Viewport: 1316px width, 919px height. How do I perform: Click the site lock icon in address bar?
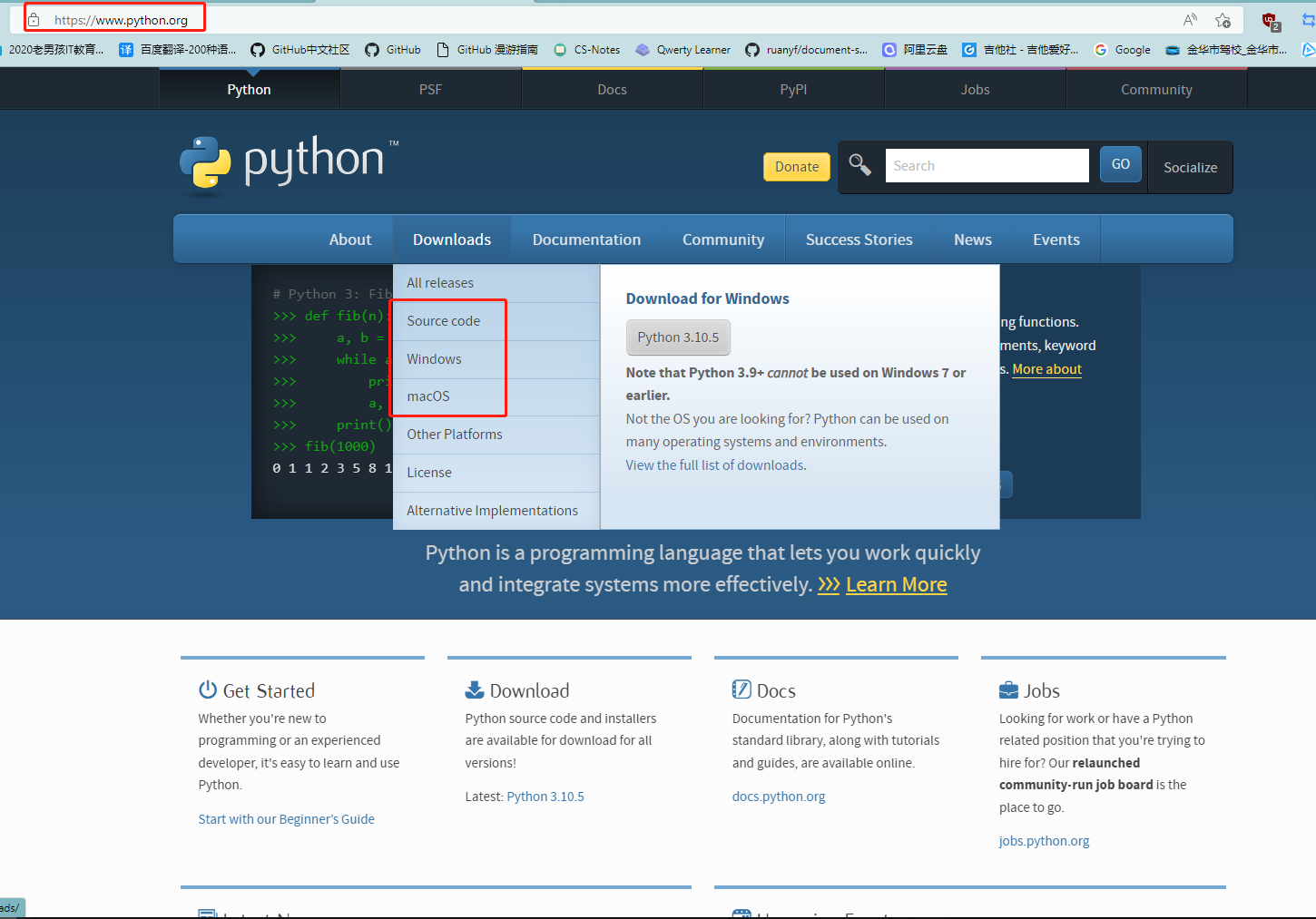pos(34,19)
